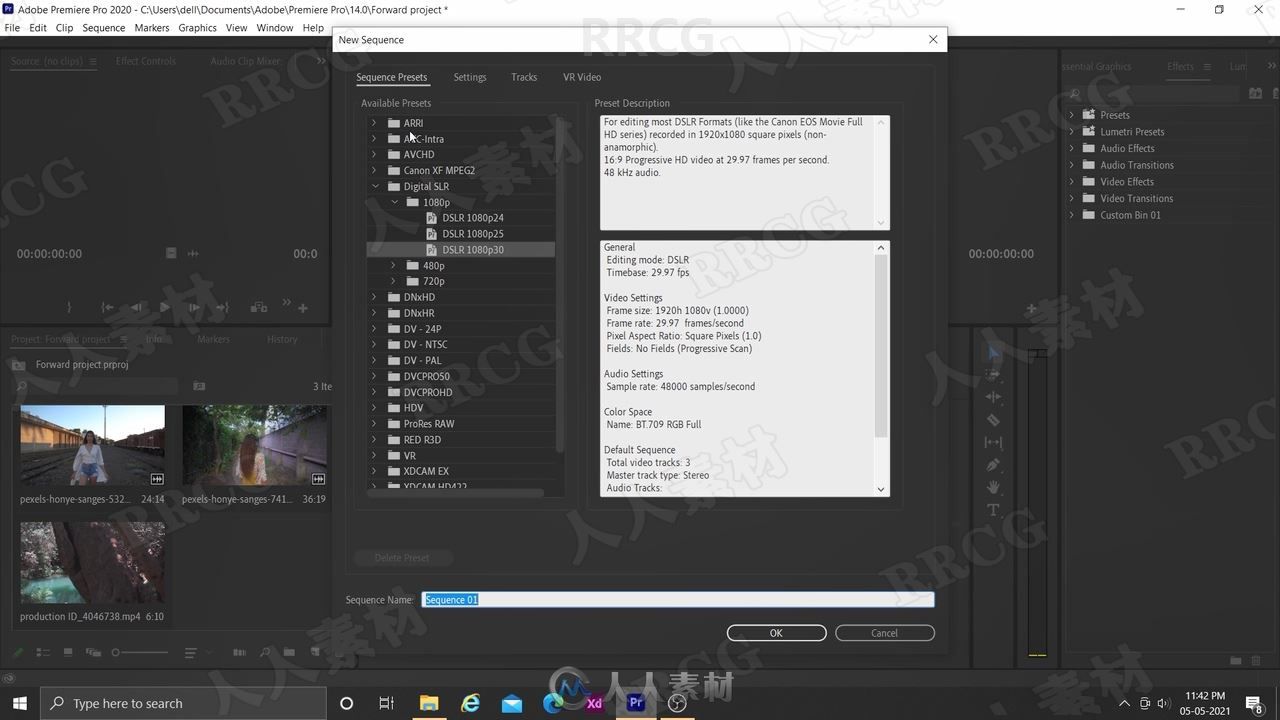Expand the DNxHD preset folder
Viewport: 1280px width, 720px height.
click(375, 297)
